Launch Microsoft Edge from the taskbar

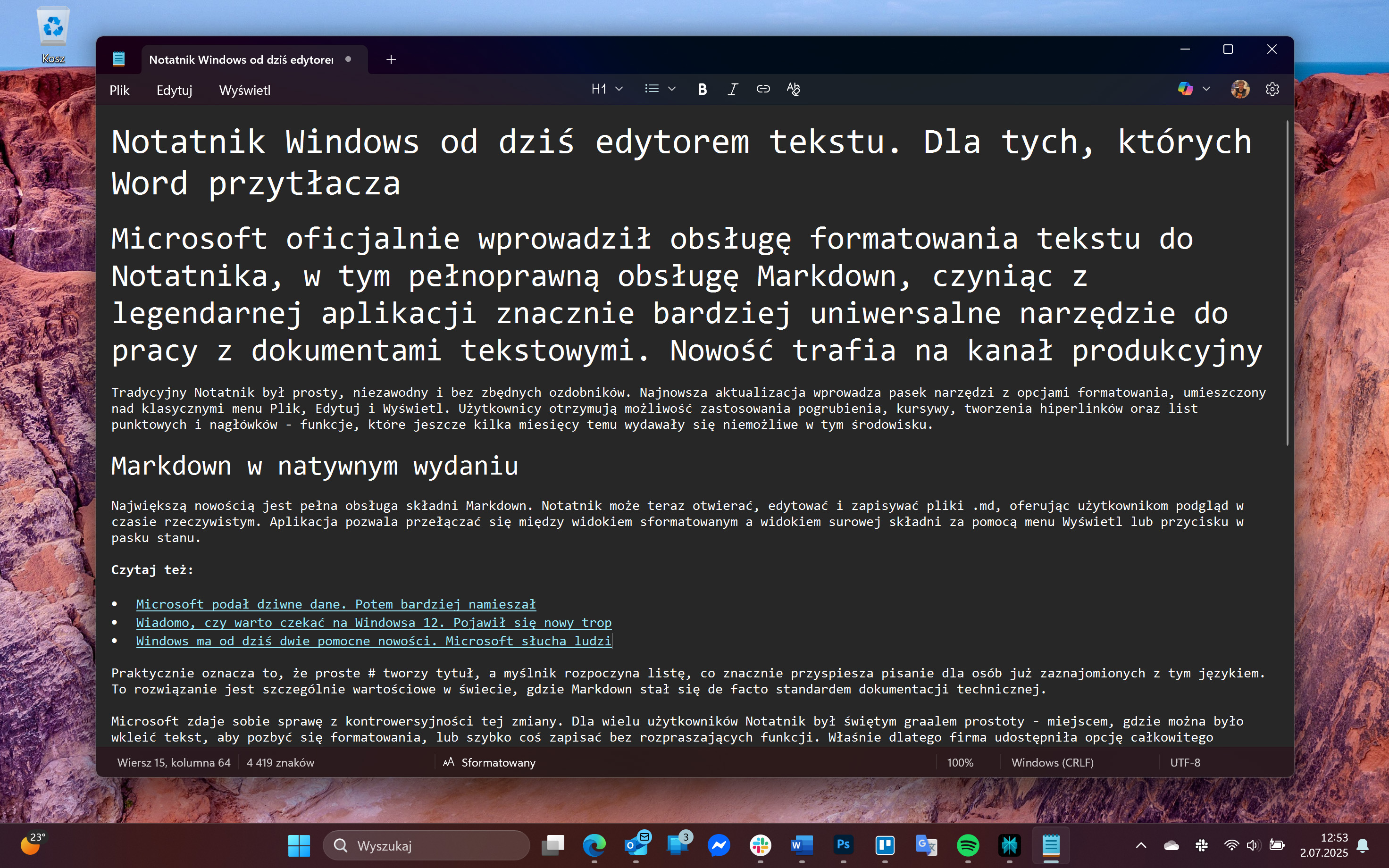click(x=594, y=845)
